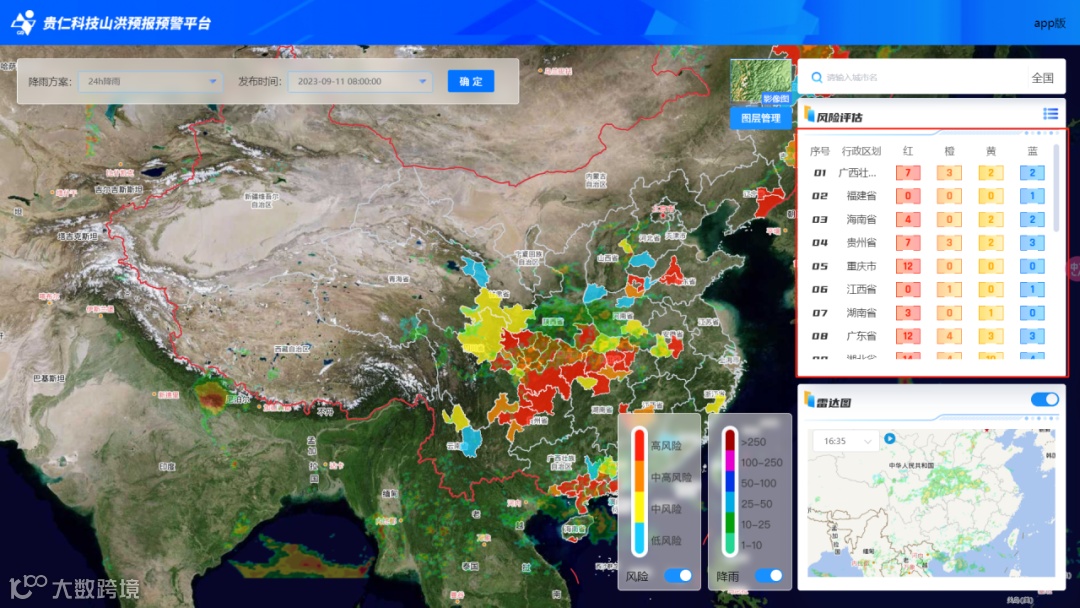1080x608 pixels.
Task: Click the platform logo icon in the header
Action: [23, 22]
